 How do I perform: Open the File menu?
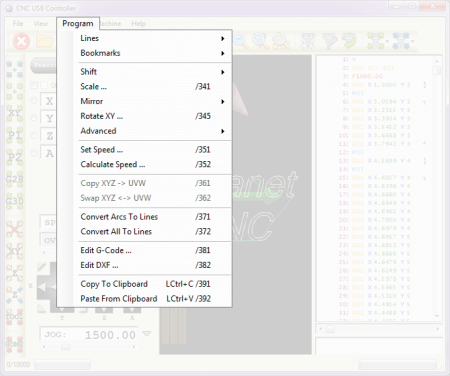[x=18, y=24]
